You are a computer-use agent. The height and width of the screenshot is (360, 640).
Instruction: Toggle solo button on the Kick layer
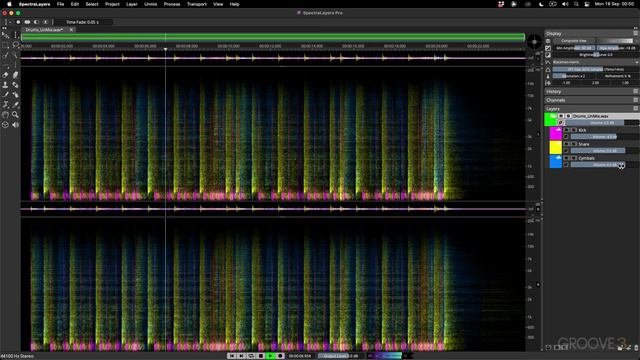click(x=574, y=130)
